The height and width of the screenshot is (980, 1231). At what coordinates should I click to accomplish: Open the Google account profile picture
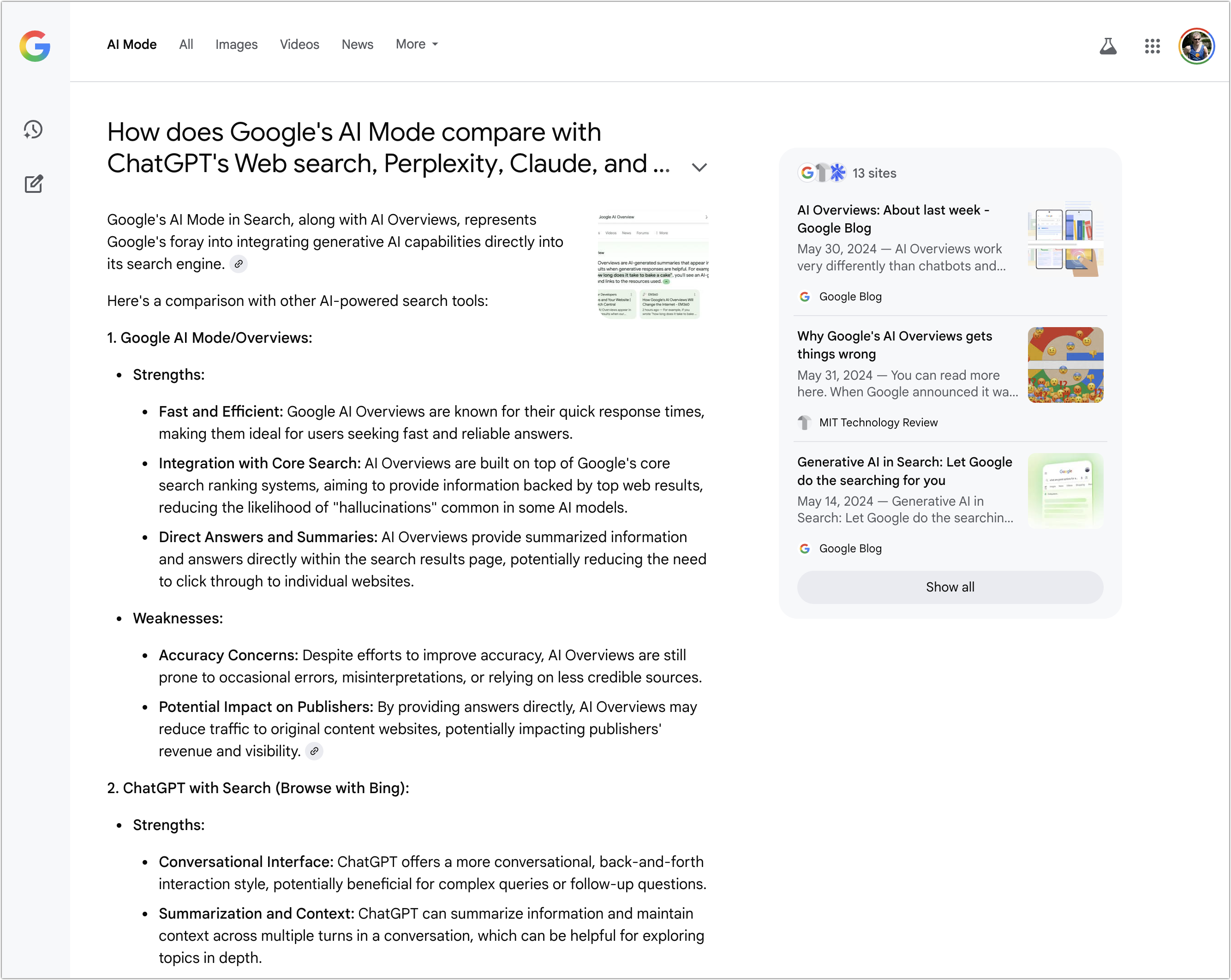point(1196,46)
